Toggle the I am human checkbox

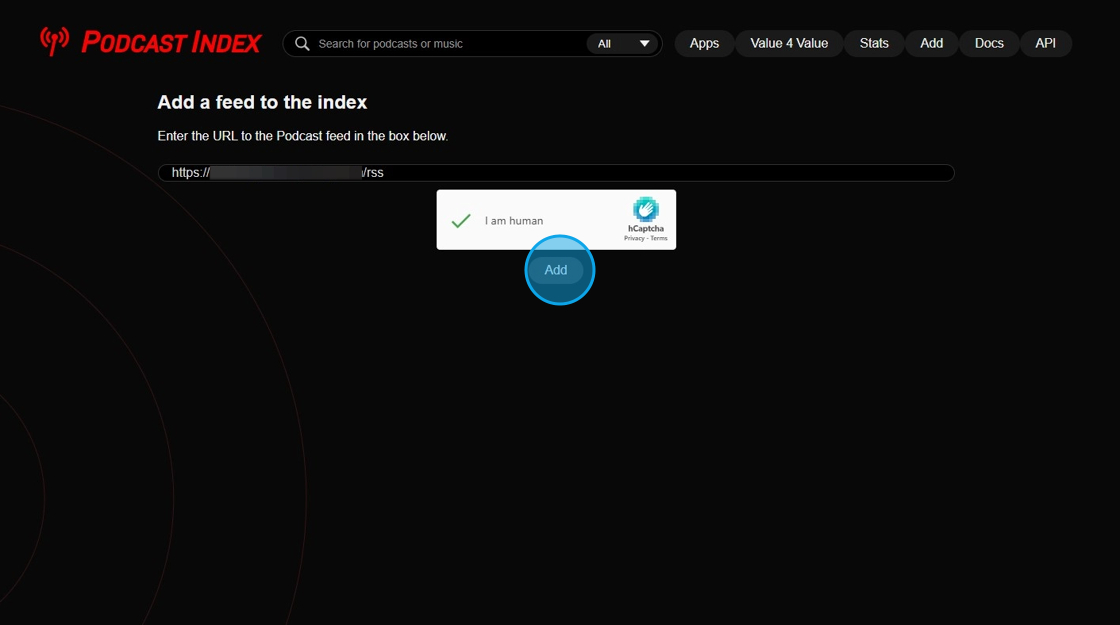(461, 221)
